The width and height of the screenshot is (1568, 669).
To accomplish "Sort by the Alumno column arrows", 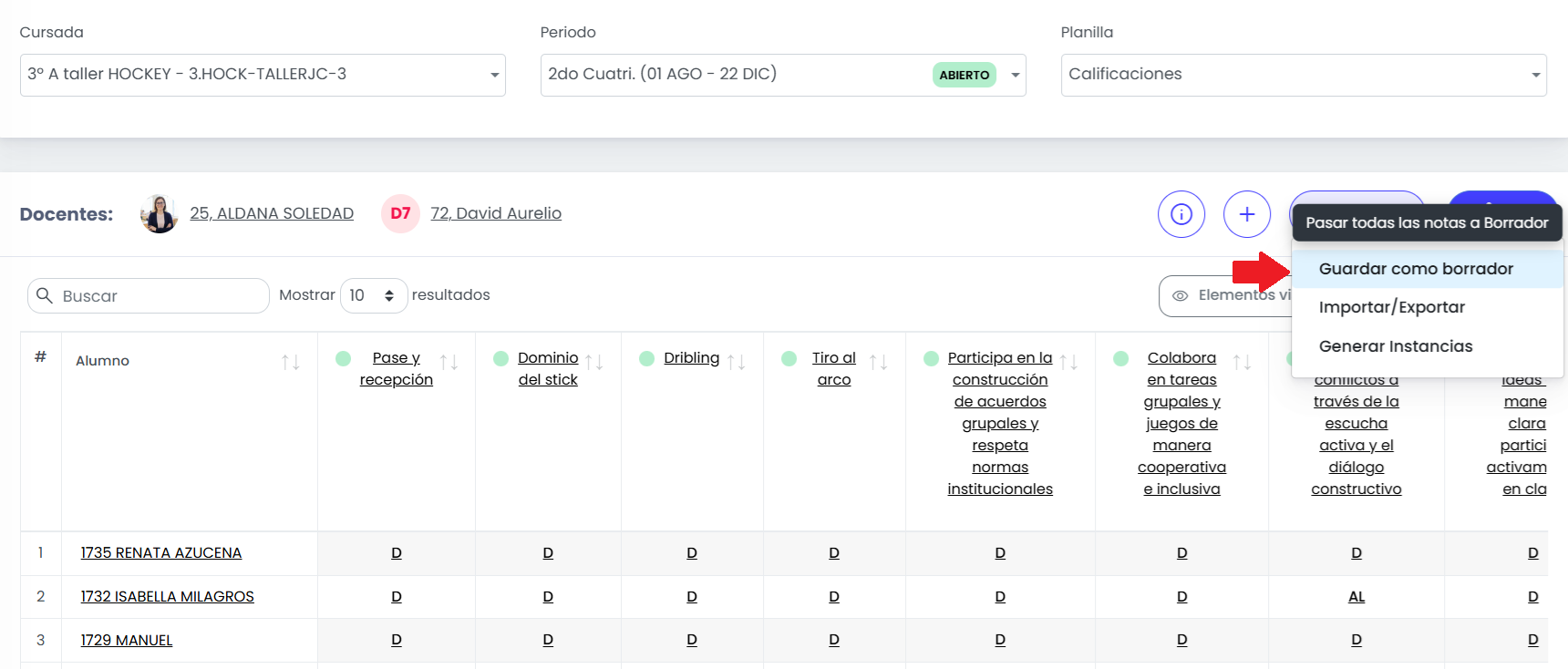I will pyautogui.click(x=291, y=362).
